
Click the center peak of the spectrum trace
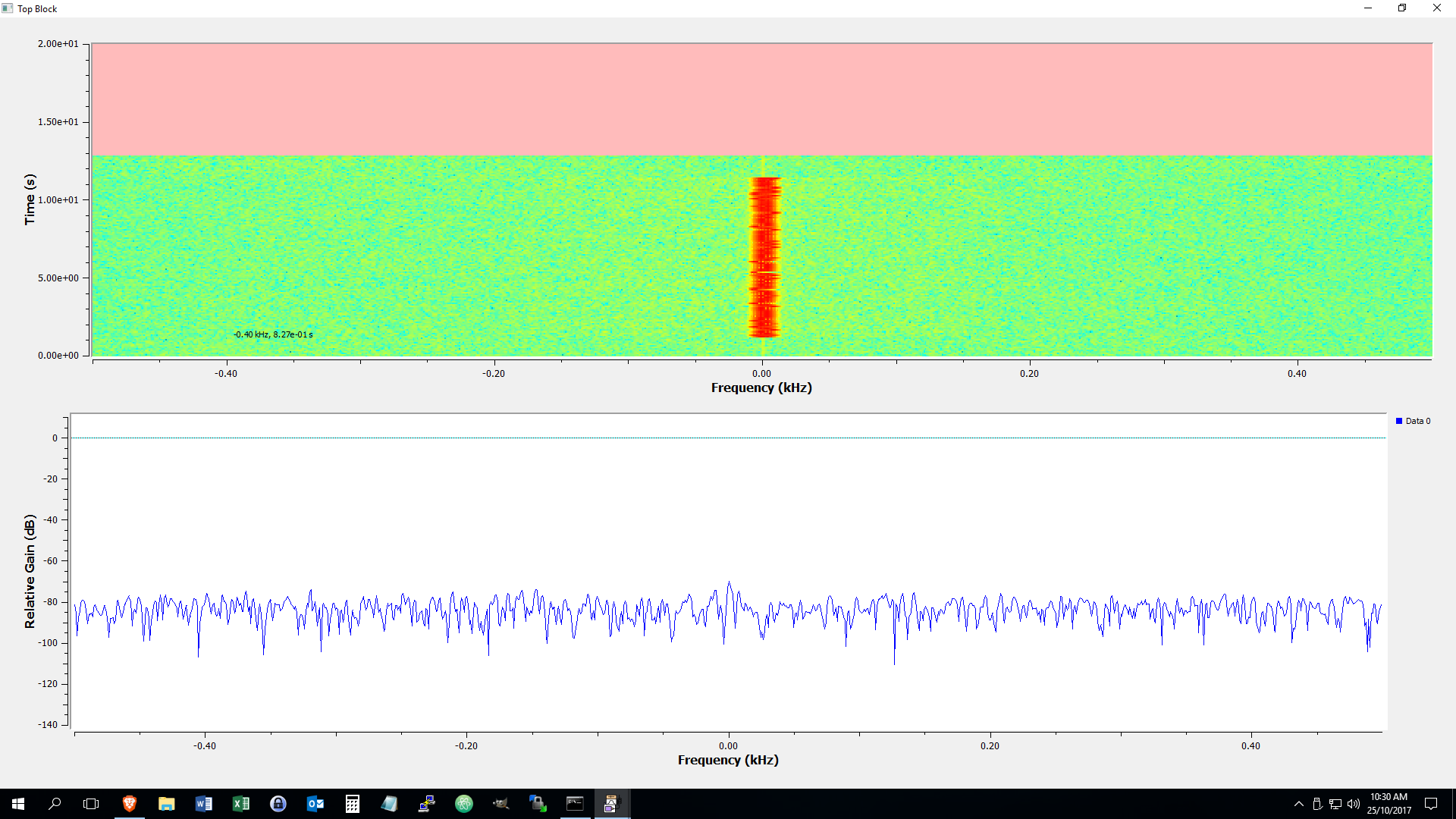click(730, 583)
